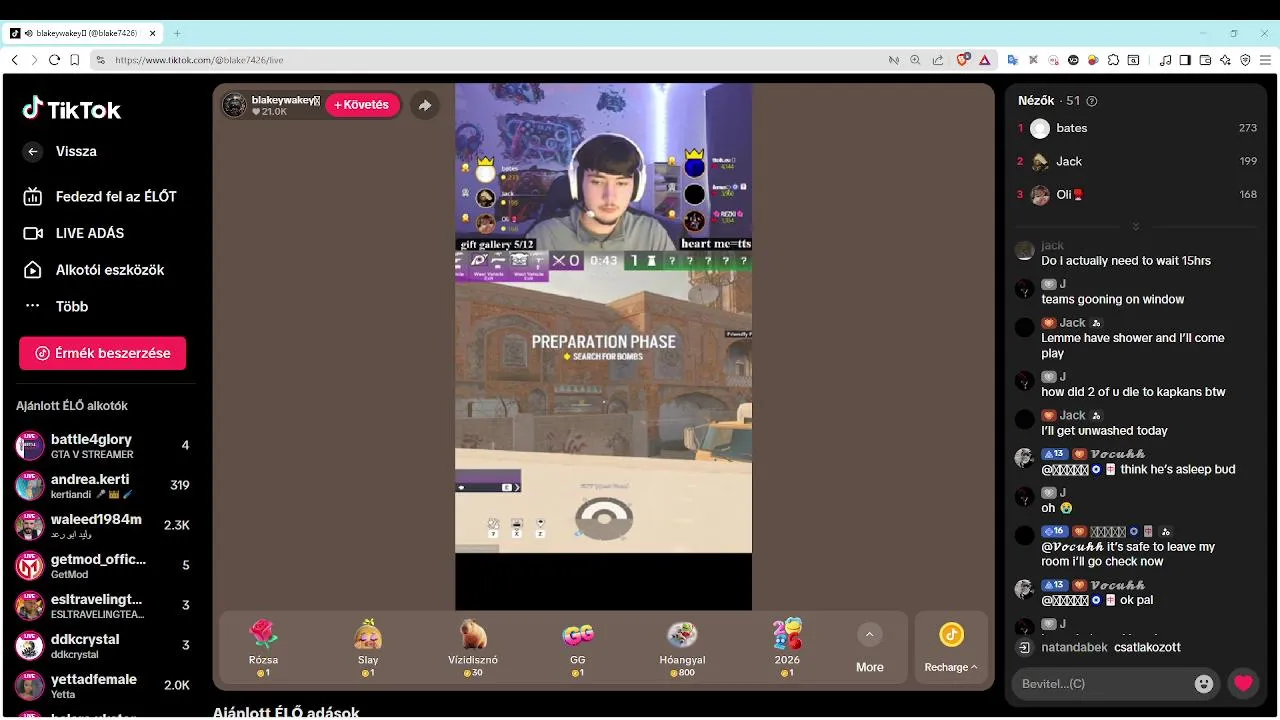Open the emoji picker in chat
This screenshot has height=720, width=1280.
tap(1204, 684)
